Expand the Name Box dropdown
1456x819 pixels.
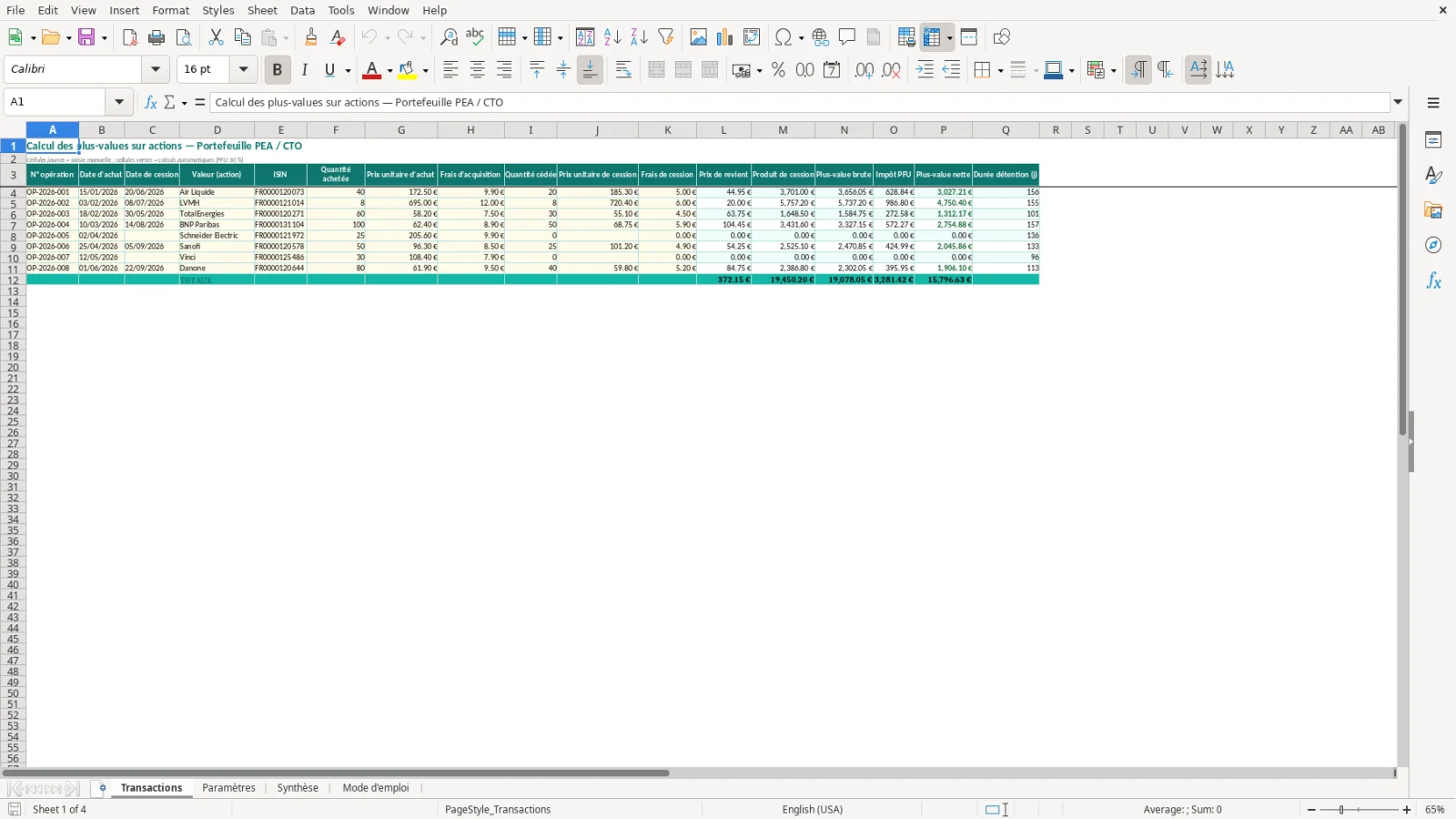pos(119,102)
